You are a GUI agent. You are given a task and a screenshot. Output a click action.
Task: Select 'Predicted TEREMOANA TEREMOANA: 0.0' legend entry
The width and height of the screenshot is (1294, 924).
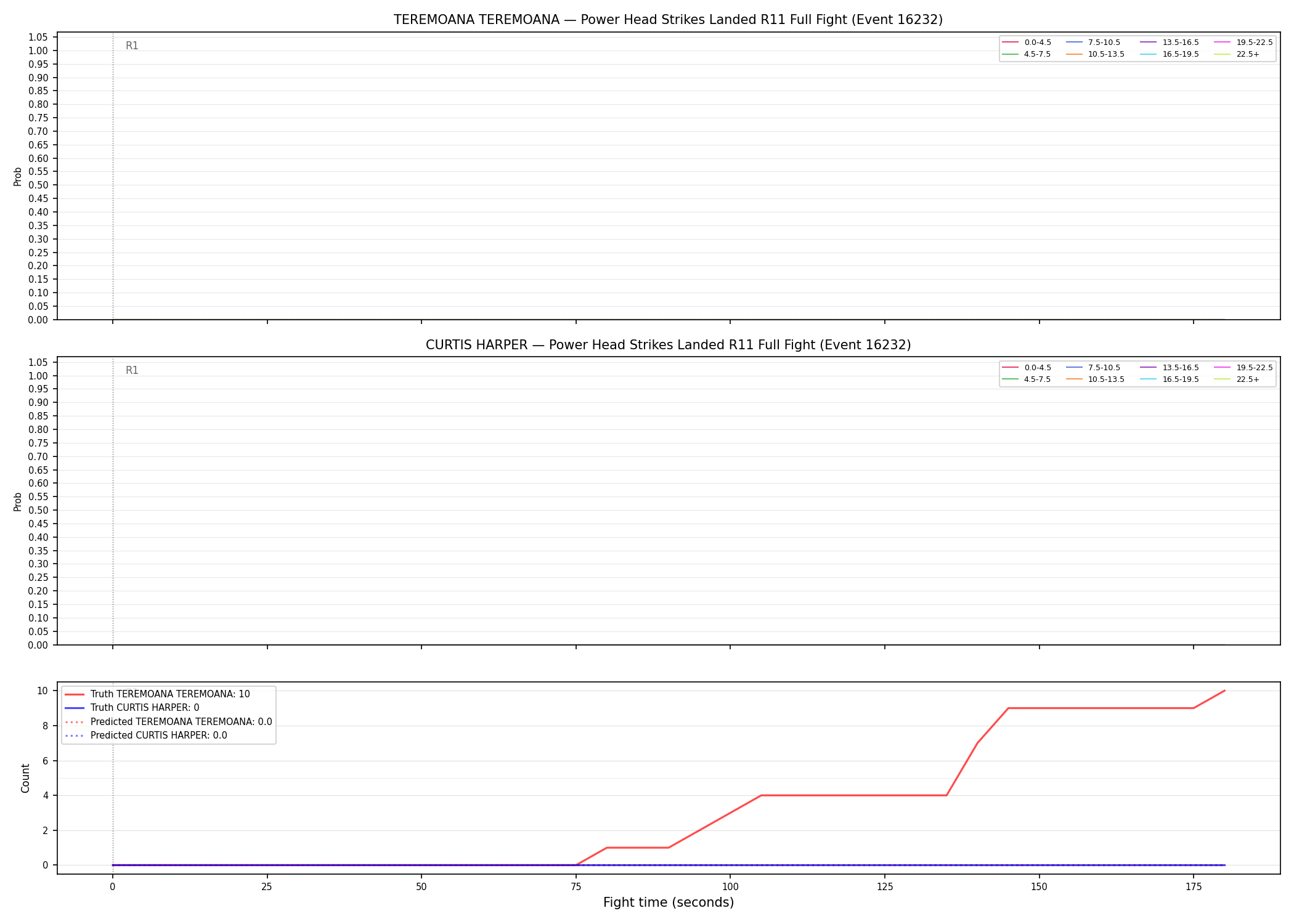pos(168,722)
